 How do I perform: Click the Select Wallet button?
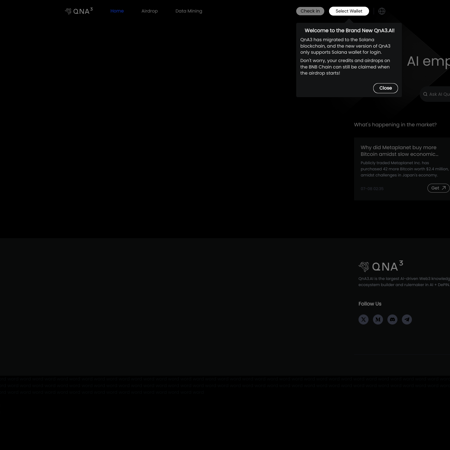349,11
